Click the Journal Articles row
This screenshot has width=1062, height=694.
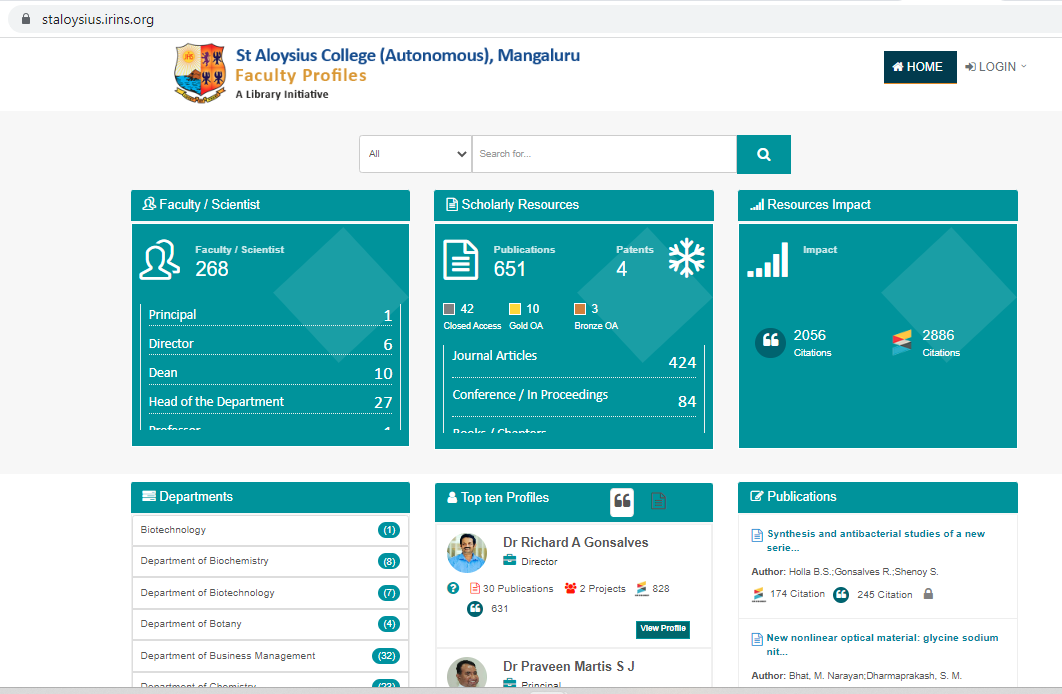(574, 360)
